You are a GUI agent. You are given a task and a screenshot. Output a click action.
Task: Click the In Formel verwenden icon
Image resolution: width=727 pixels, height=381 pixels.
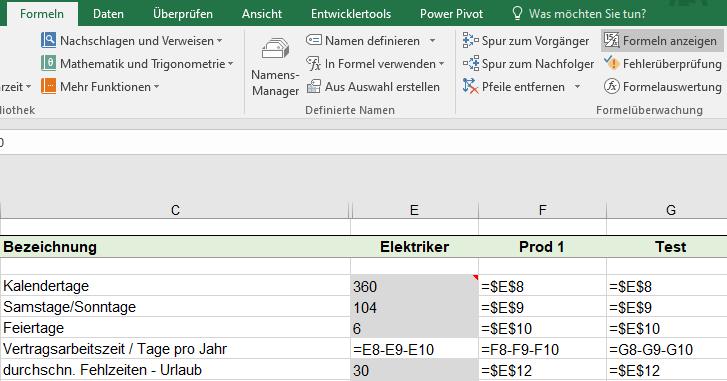(x=314, y=64)
